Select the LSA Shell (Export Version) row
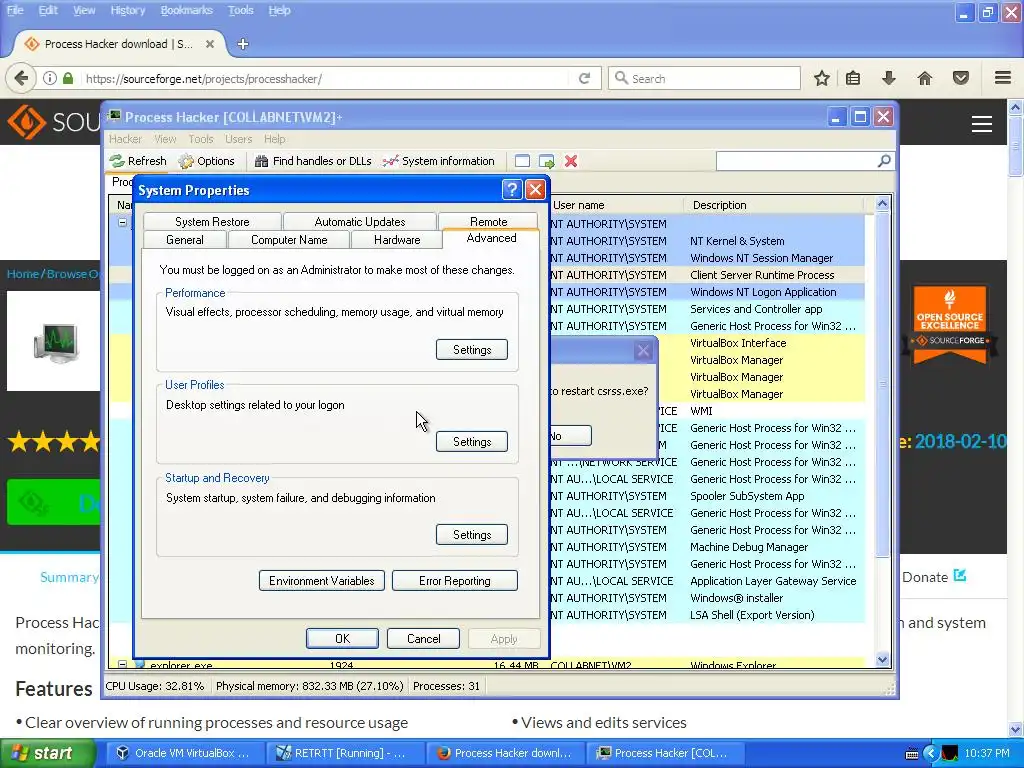Screen dimensions: 1024x768 [x=708, y=615]
